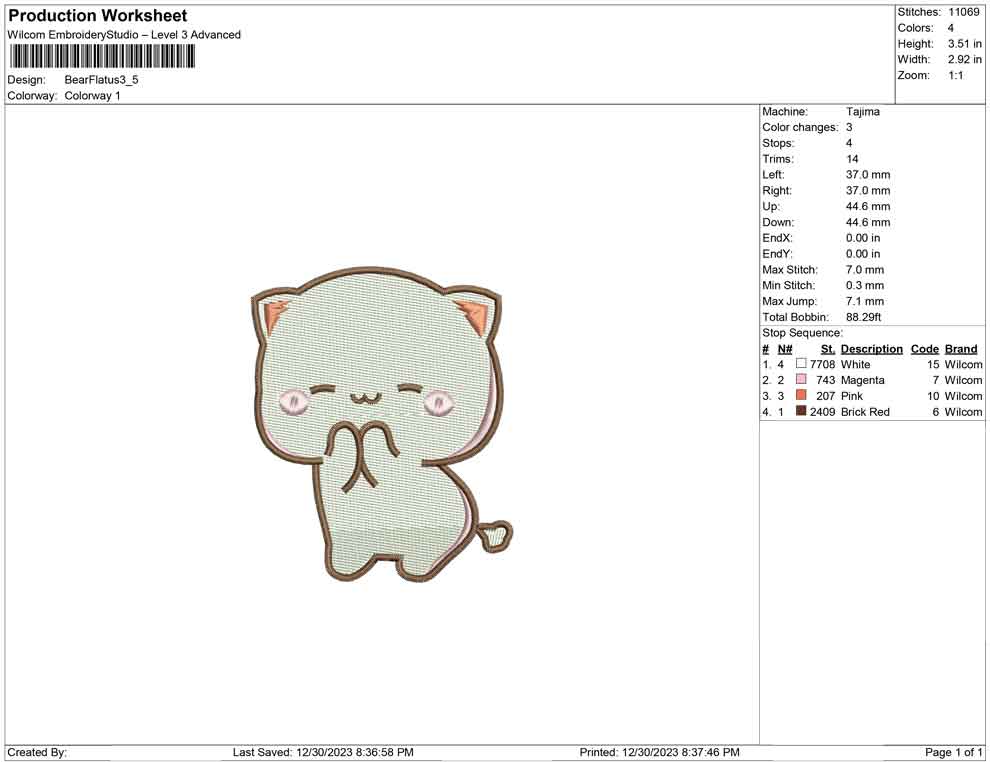Click the 'N#' column header
The width and height of the screenshot is (990, 762).
tap(785, 349)
